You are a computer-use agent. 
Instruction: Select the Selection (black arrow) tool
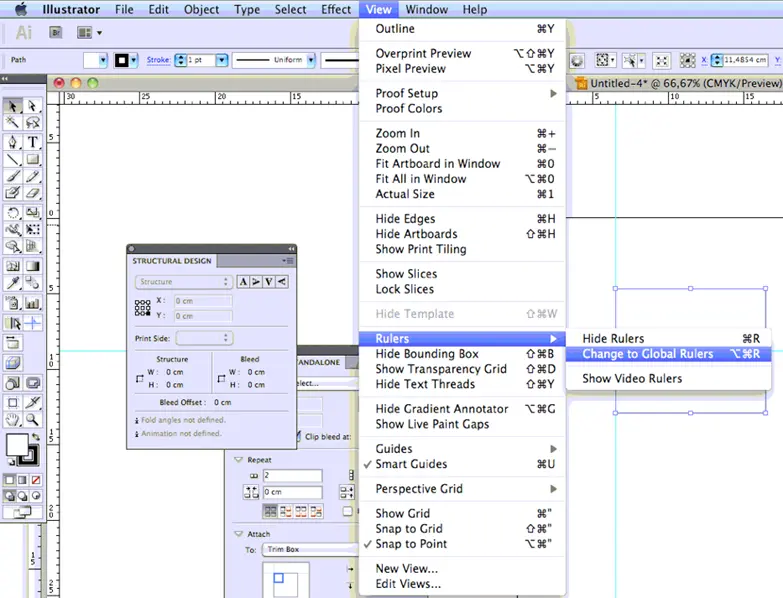pos(13,106)
